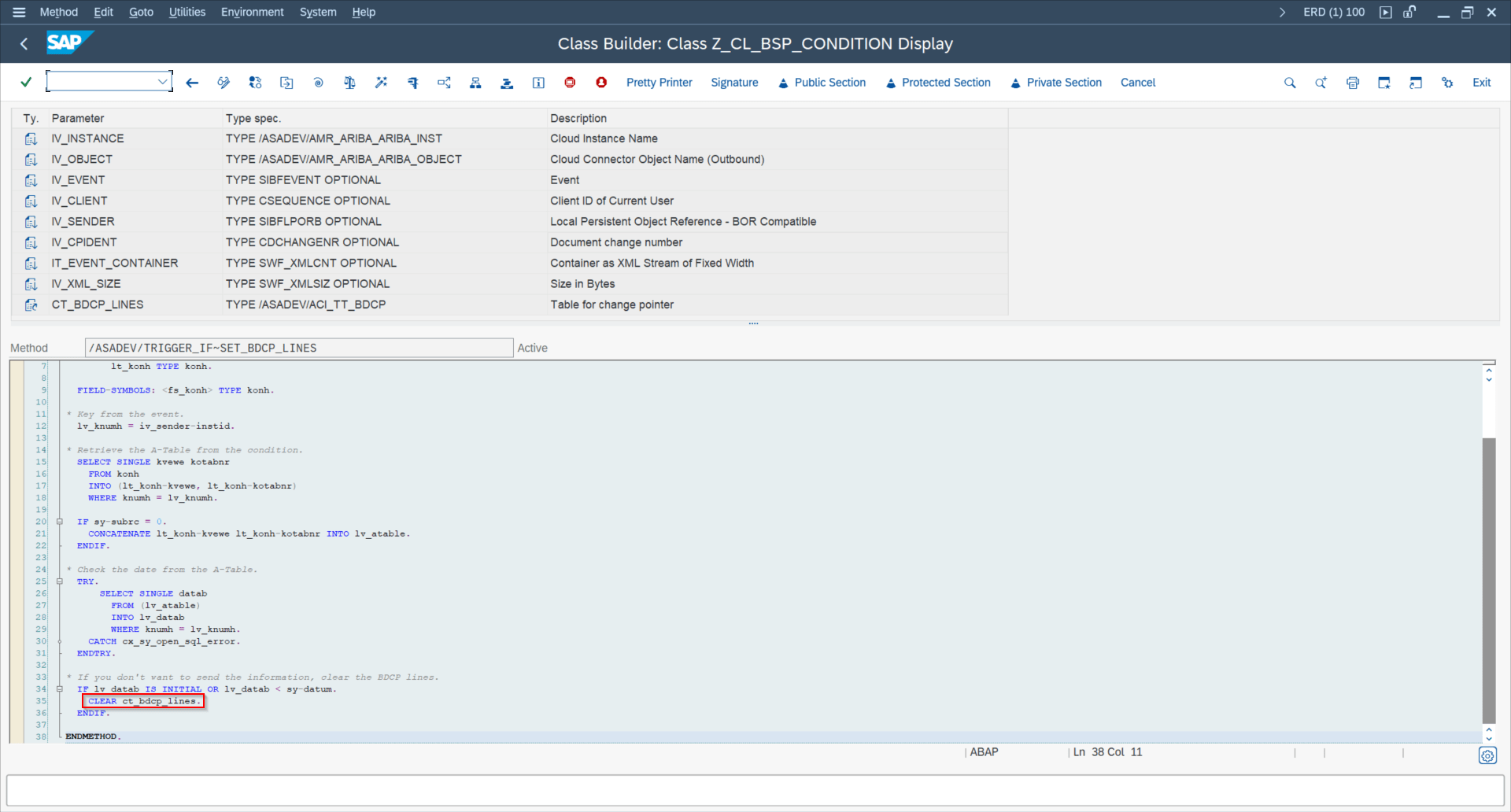Open the customize layout gears icon

pyautogui.click(x=1447, y=83)
